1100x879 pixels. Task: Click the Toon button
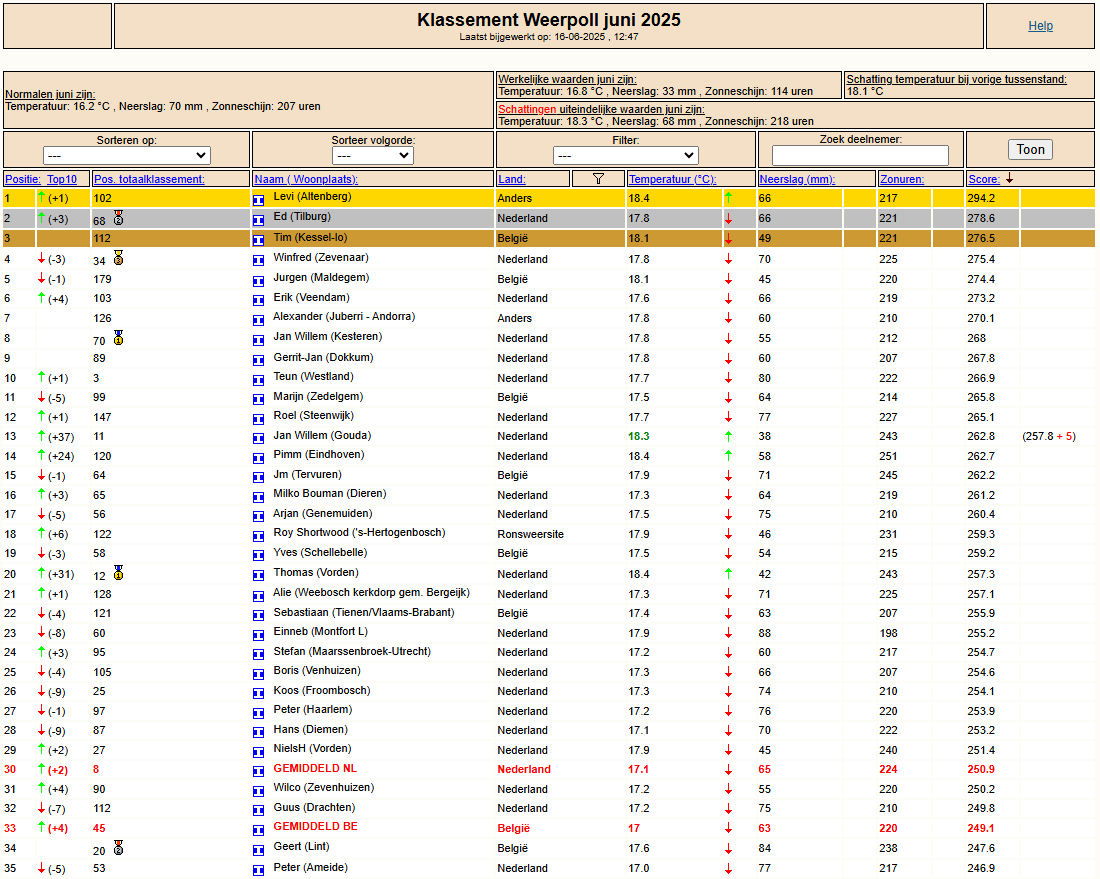click(1031, 149)
